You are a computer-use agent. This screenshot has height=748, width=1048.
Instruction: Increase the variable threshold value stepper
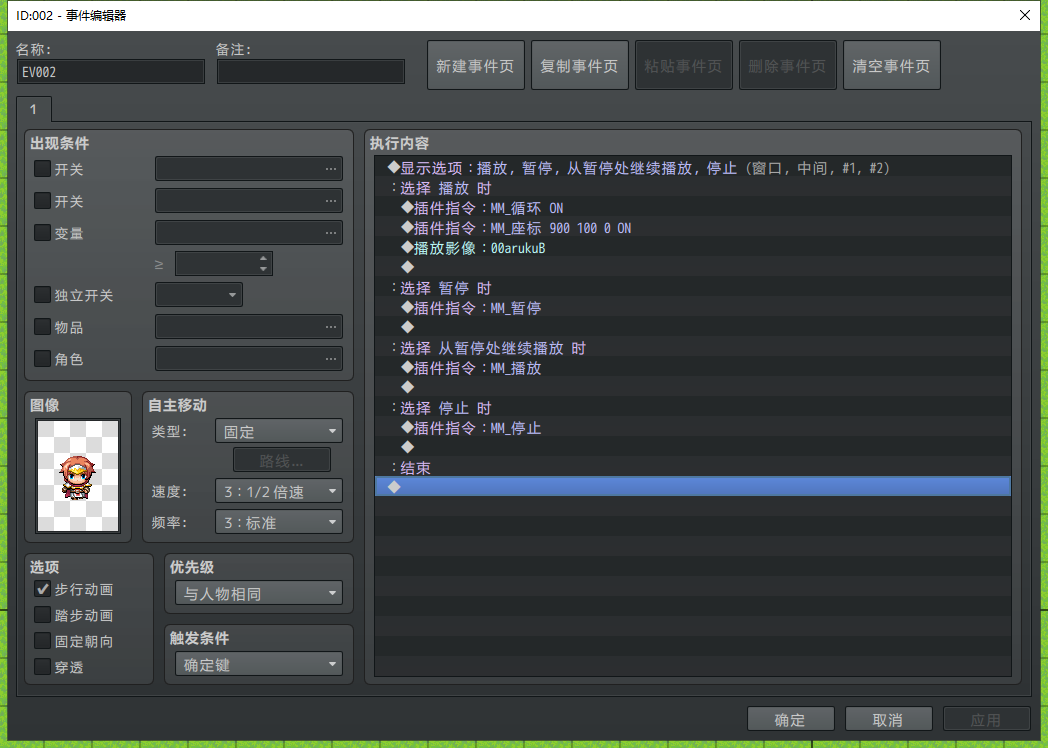[263, 258]
